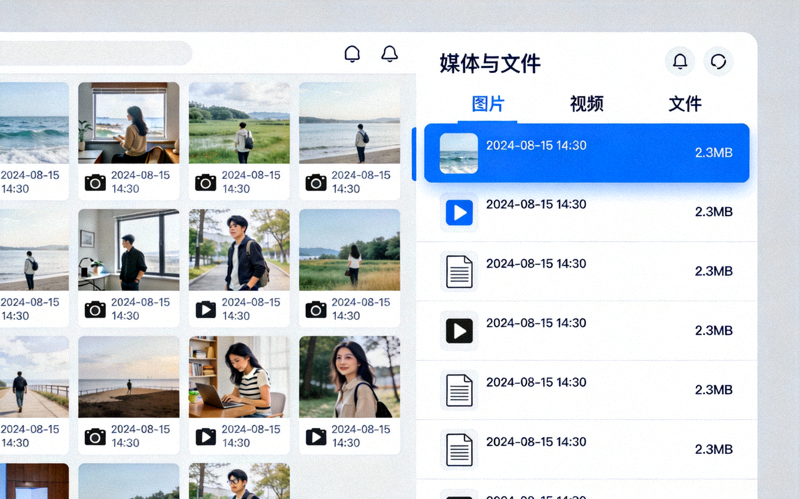
Task: Click video icon under woman-with-laptop photo
Action: pos(206,436)
